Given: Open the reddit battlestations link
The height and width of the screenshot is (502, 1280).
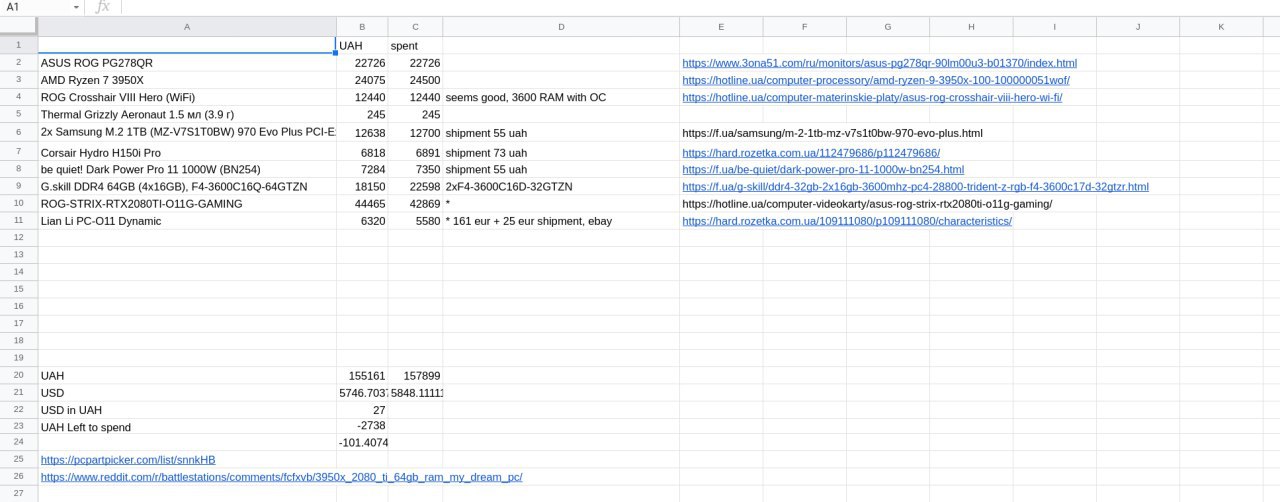Looking at the screenshot, I should pyautogui.click(x=281, y=477).
